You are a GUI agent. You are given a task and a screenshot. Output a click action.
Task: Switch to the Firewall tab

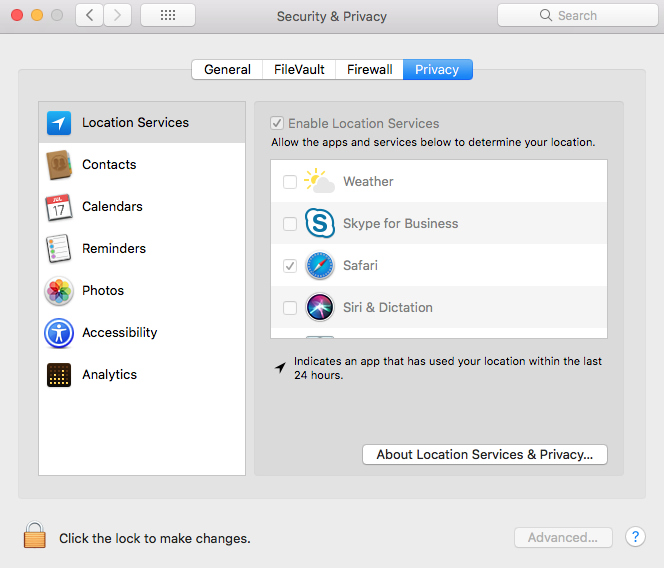(369, 69)
